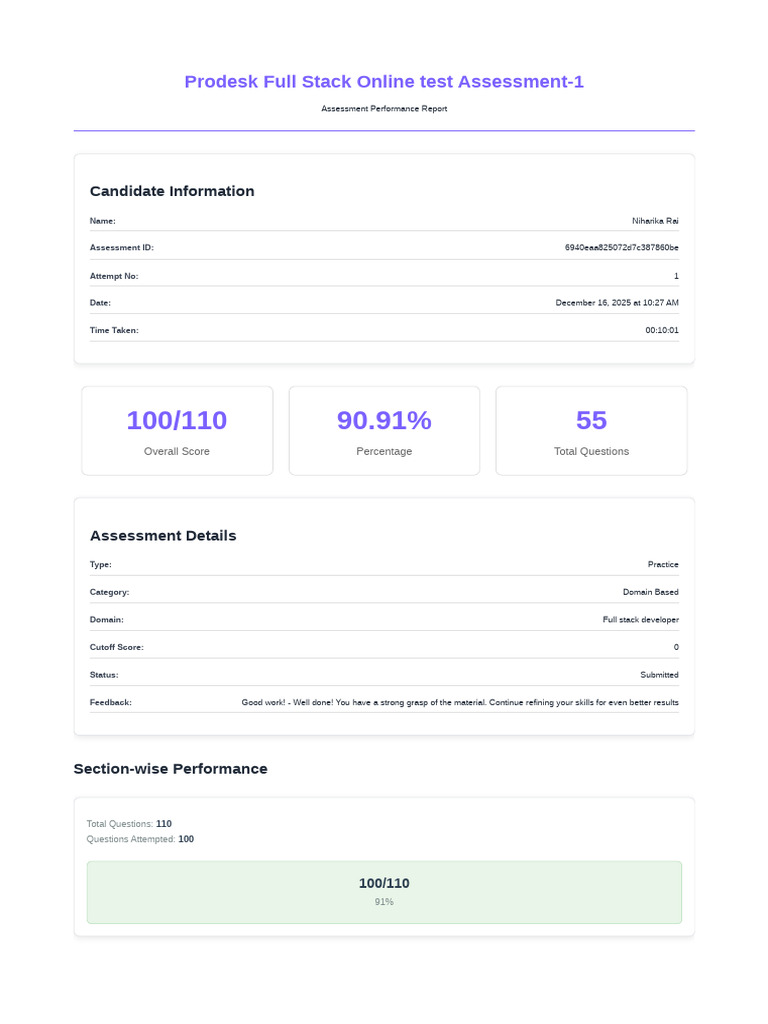Click the Assessment ID: label

click(x=121, y=248)
